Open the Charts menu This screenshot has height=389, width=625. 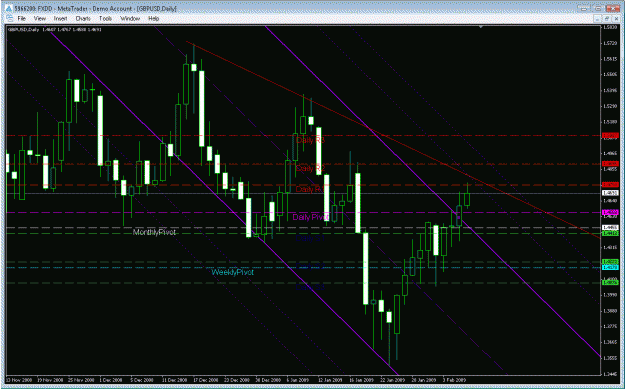click(x=83, y=18)
